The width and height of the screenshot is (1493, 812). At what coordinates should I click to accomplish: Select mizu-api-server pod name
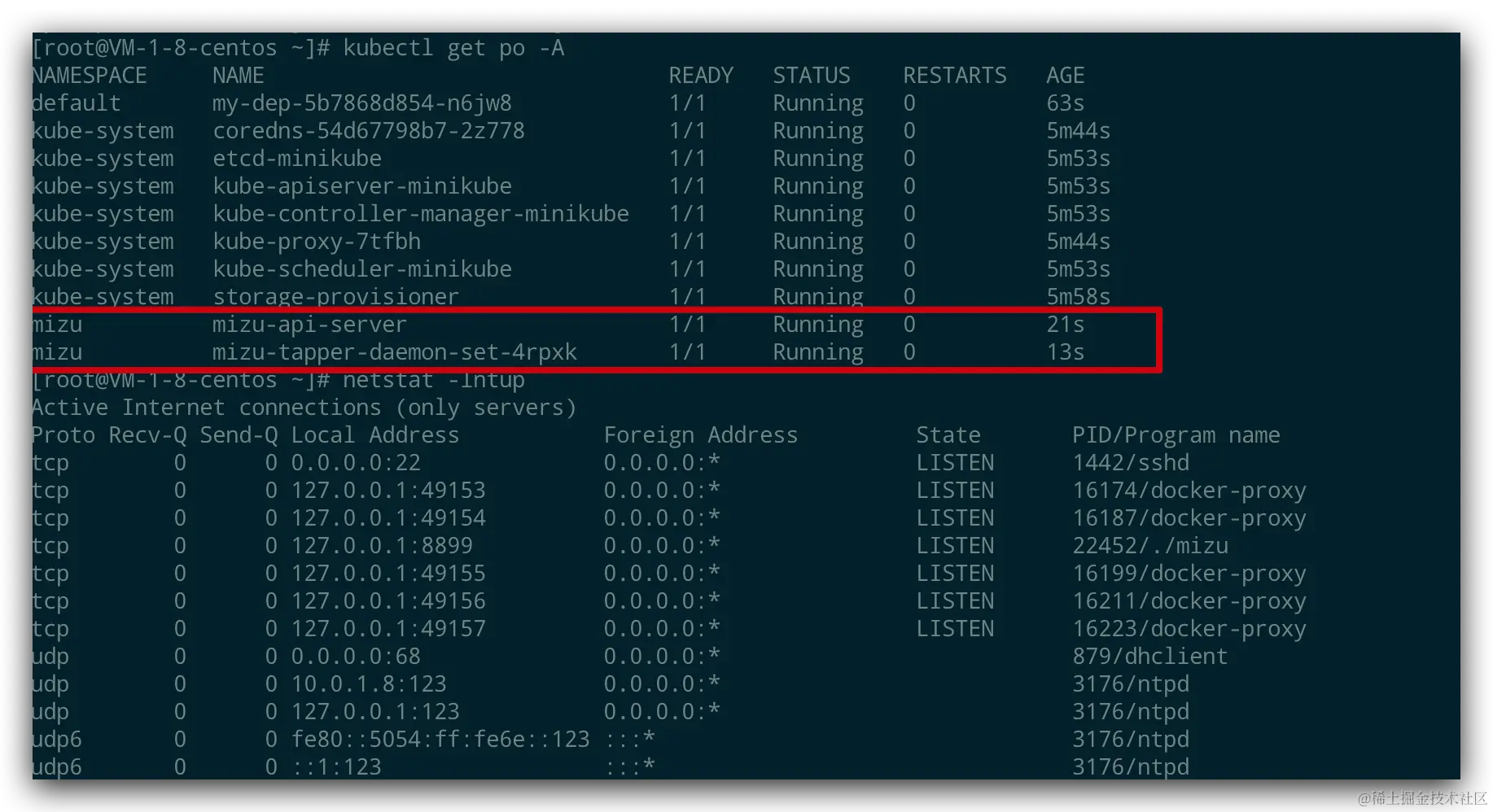pos(309,325)
